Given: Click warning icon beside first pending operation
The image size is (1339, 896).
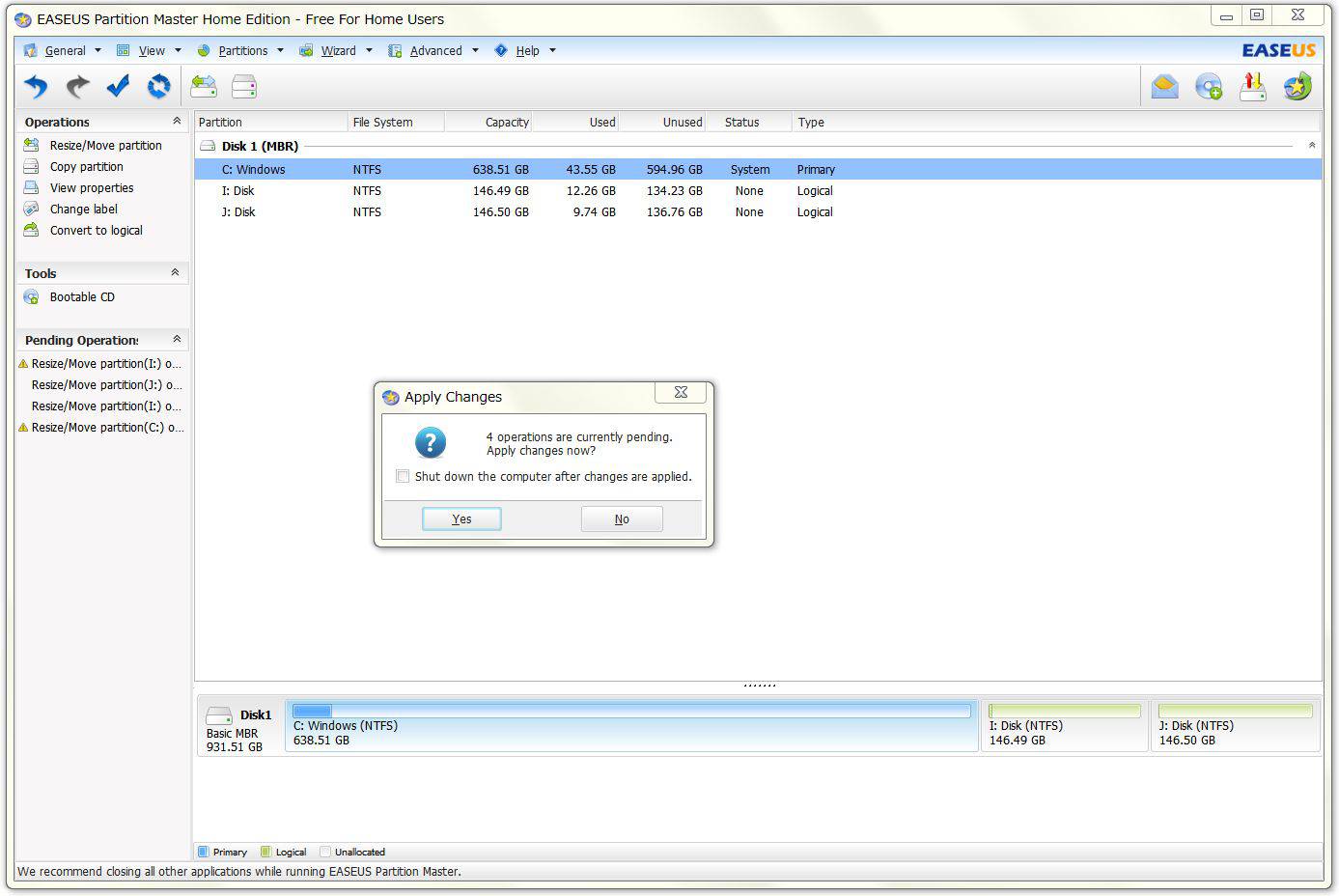Looking at the screenshot, I should pyautogui.click(x=23, y=364).
